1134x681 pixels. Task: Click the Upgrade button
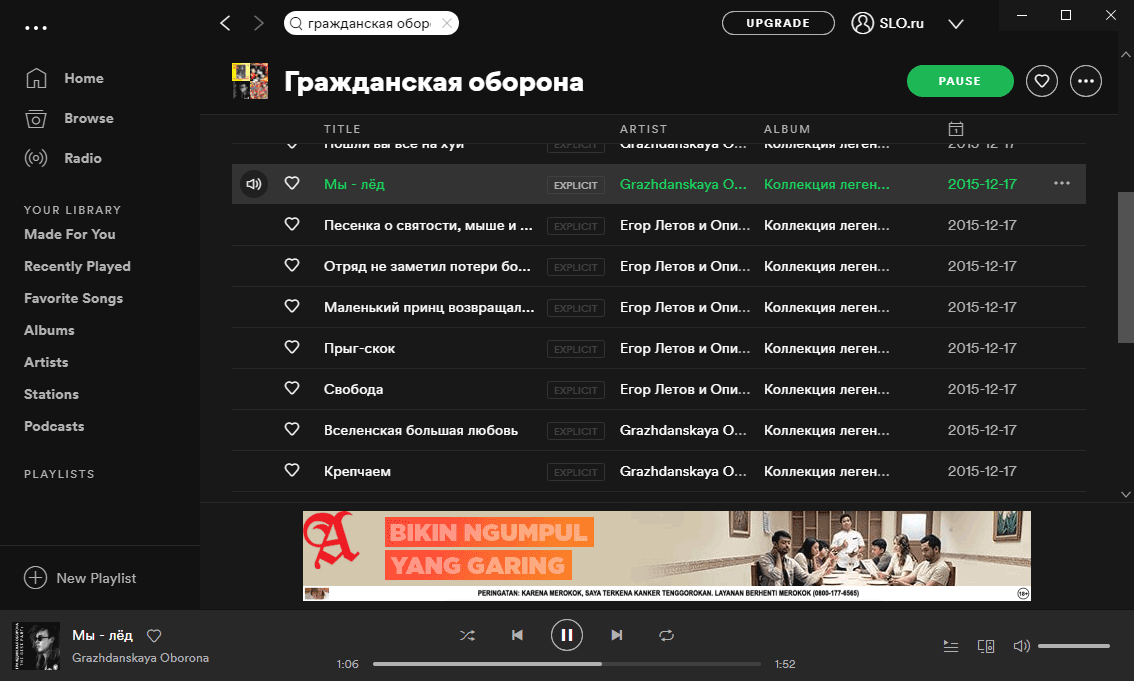click(778, 23)
